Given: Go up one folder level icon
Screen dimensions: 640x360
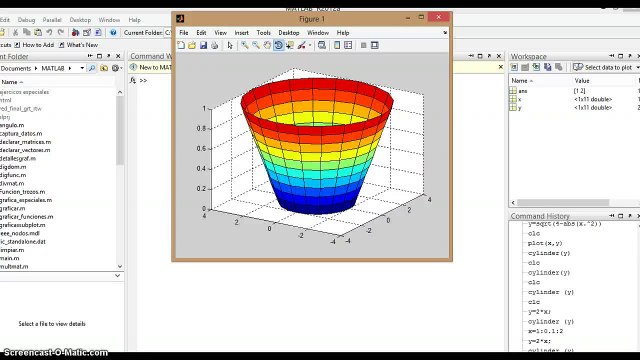Looking at the screenshot, I should tap(104, 68).
